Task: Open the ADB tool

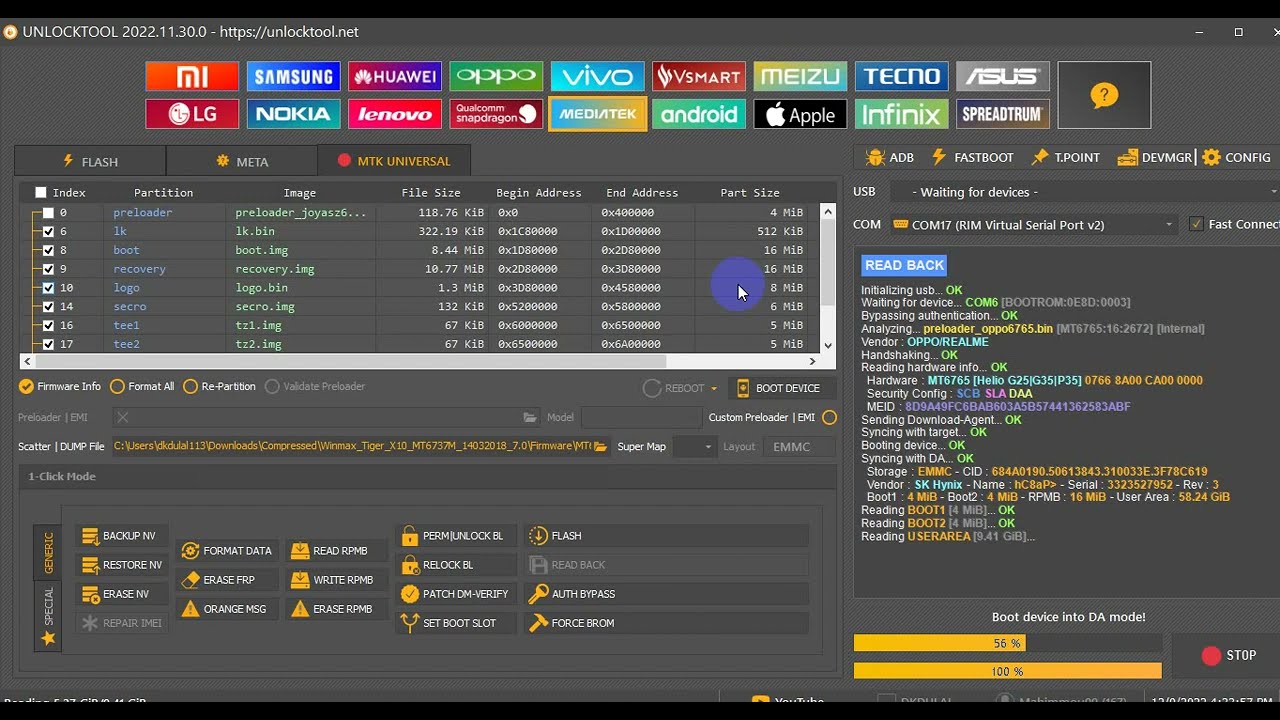Action: pos(890,157)
